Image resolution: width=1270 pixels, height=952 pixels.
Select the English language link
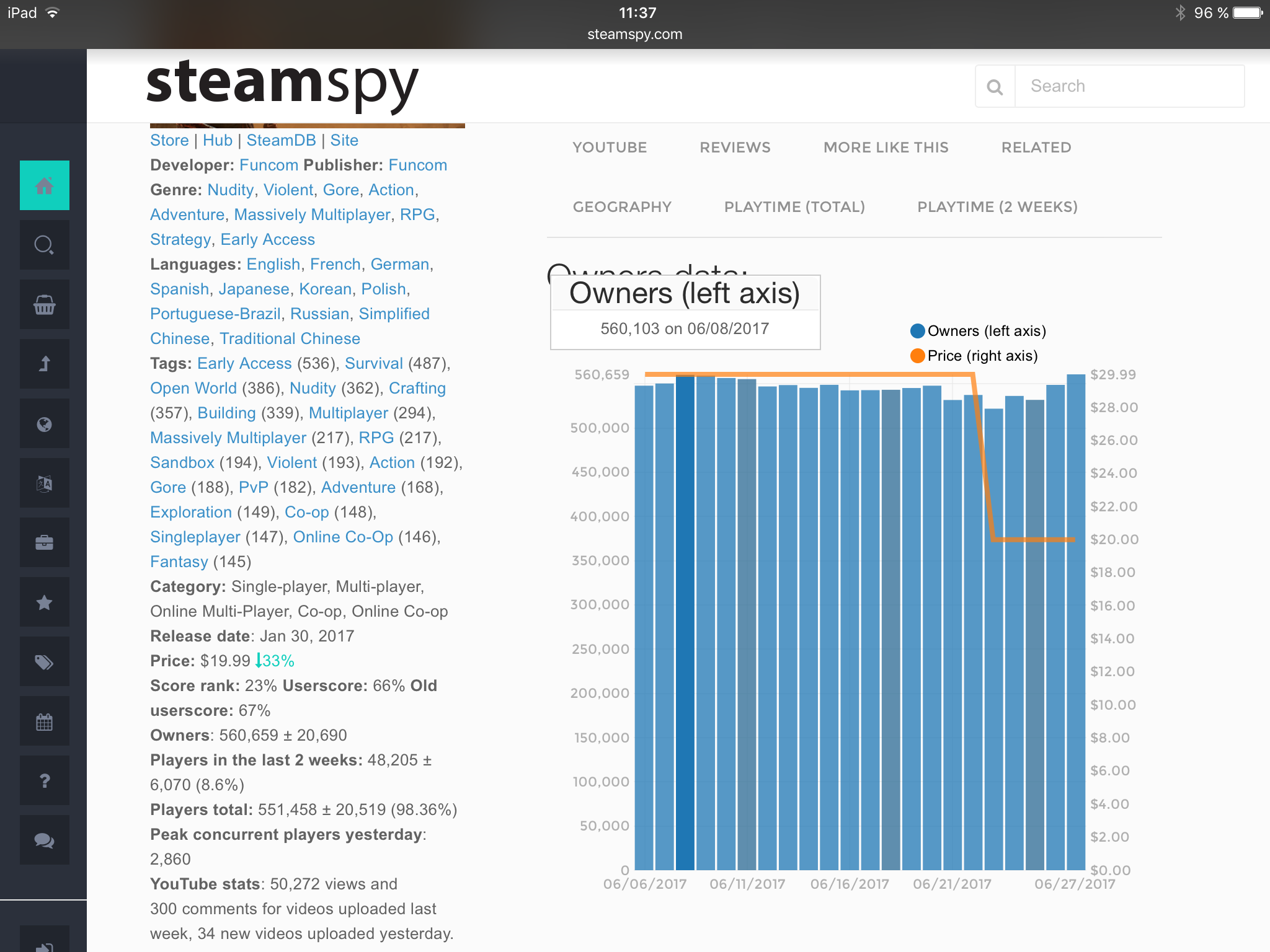[273, 264]
